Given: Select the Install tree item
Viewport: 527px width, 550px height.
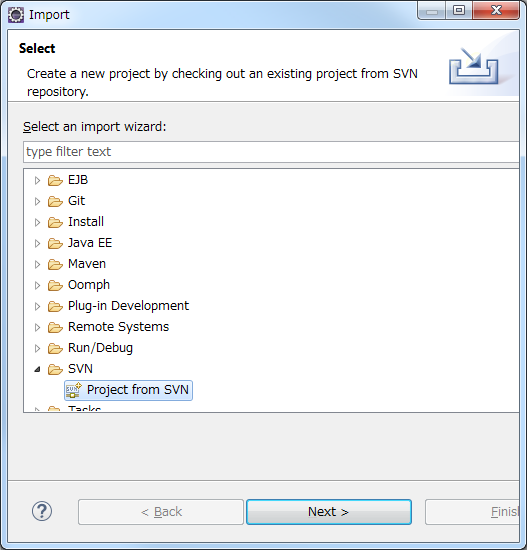Looking at the screenshot, I should [86, 222].
